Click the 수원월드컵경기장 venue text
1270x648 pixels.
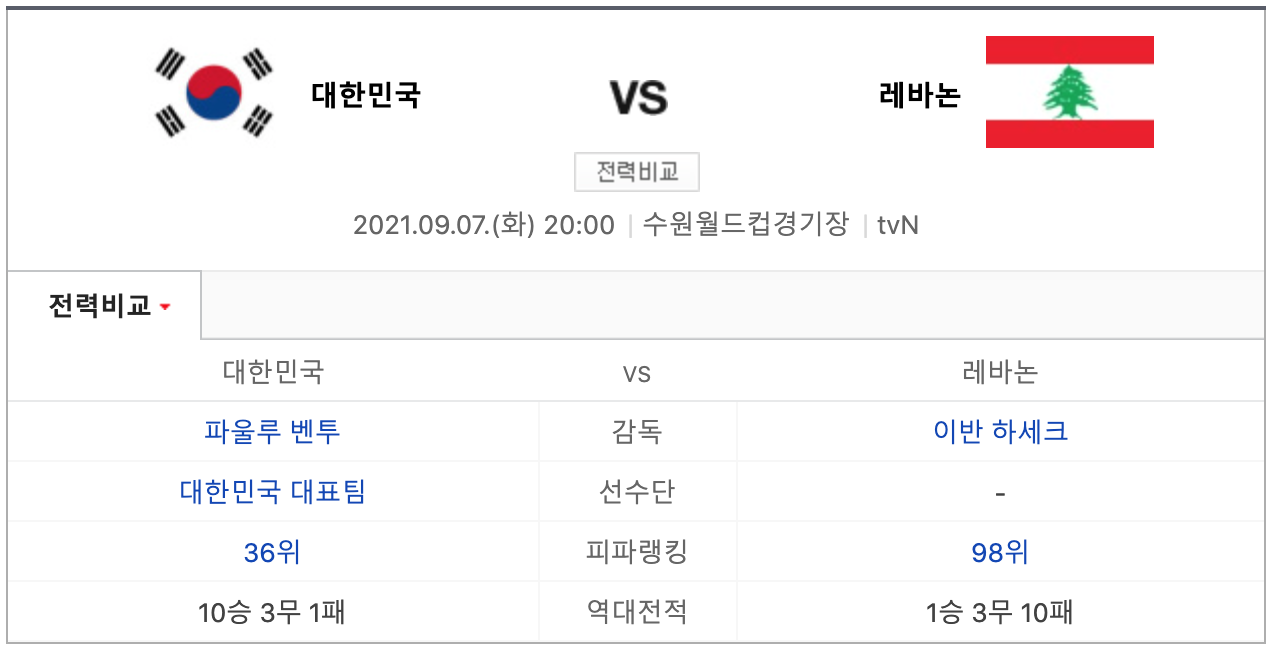[x=745, y=224]
